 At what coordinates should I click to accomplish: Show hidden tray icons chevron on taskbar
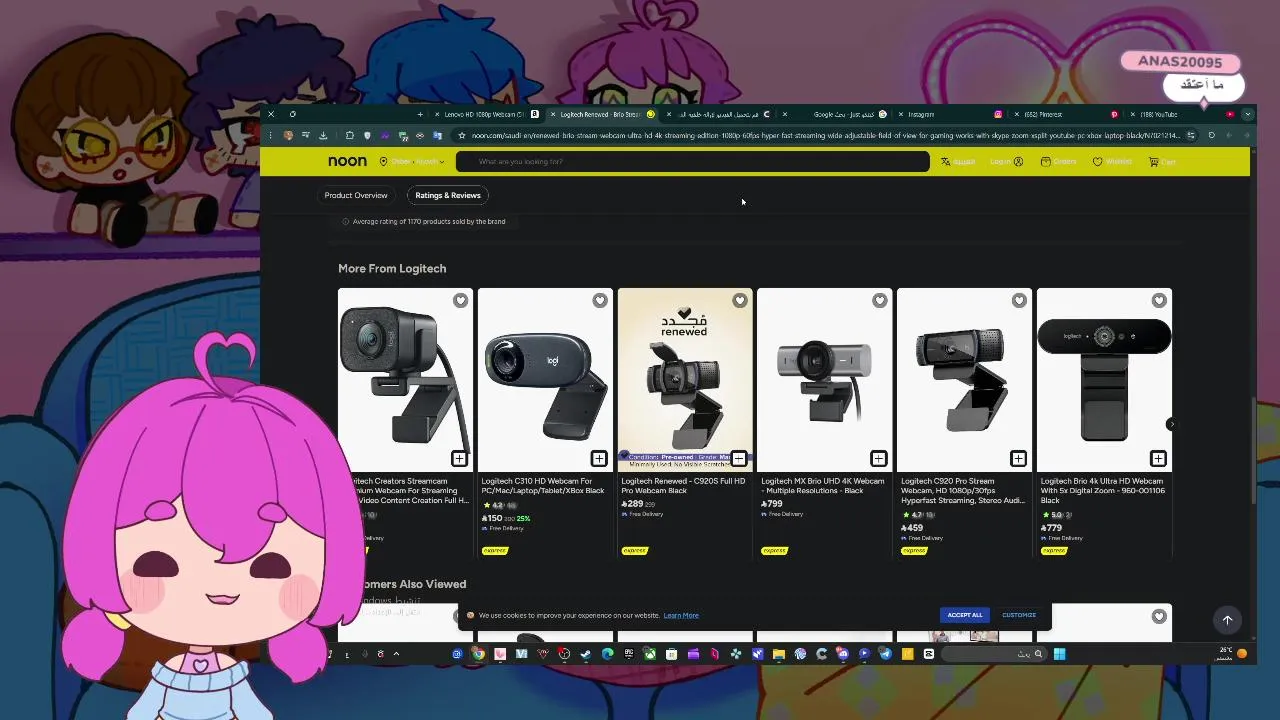[396, 654]
